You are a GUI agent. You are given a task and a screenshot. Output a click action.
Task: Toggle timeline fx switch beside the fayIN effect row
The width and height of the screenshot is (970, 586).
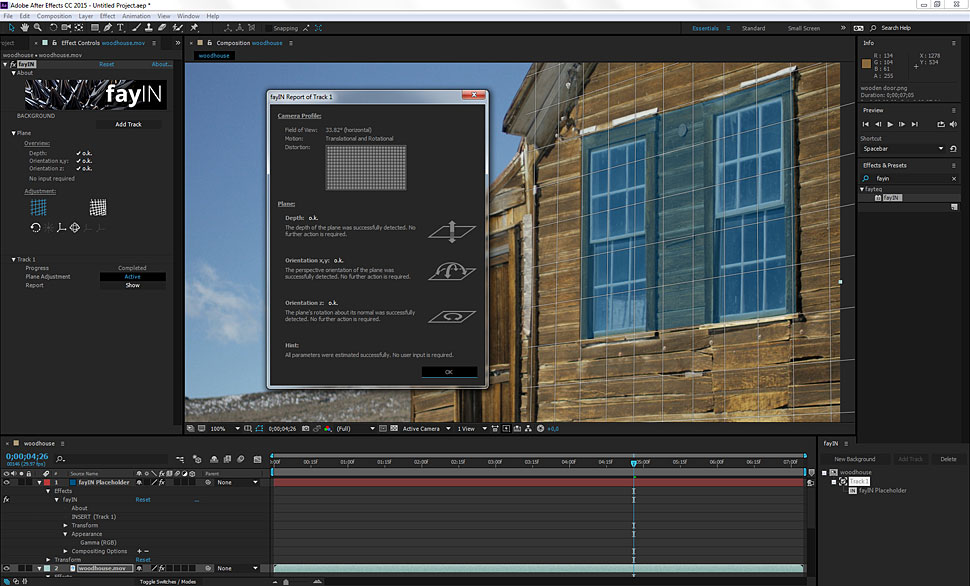[x=6, y=499]
